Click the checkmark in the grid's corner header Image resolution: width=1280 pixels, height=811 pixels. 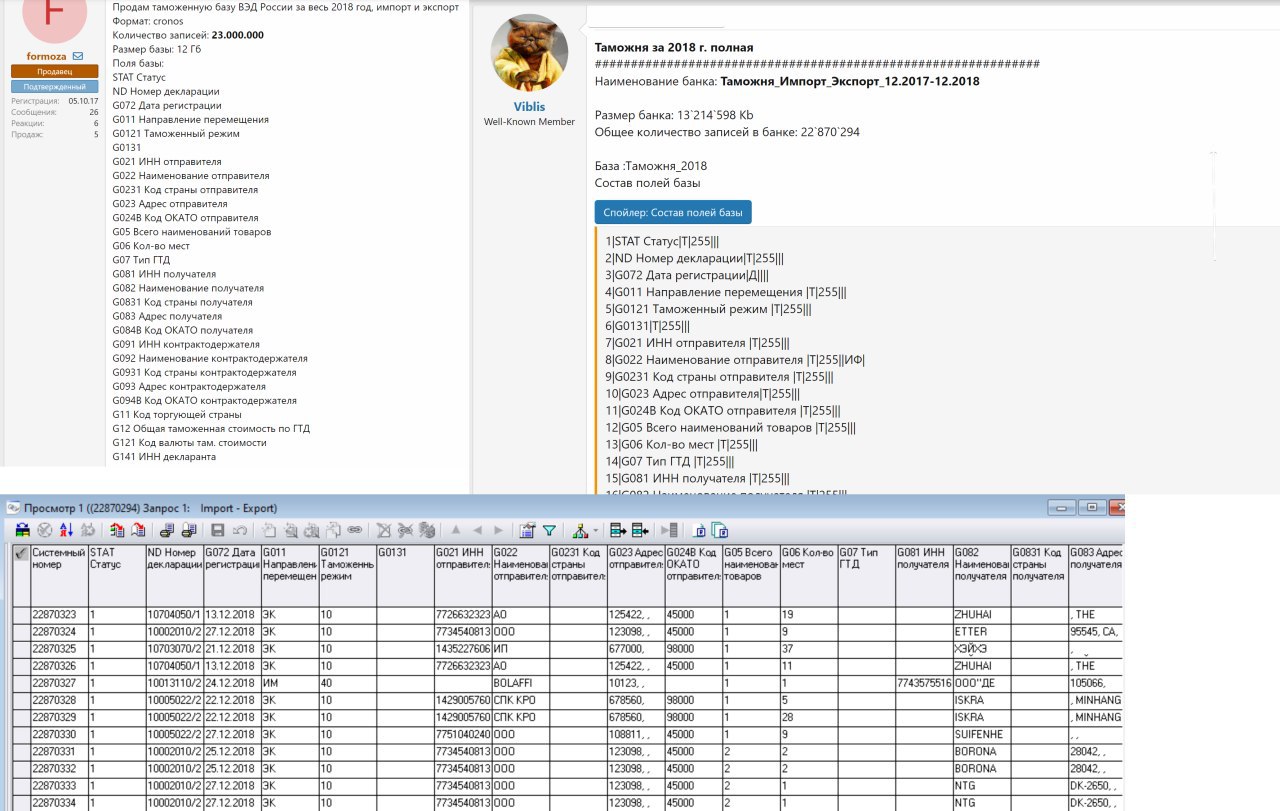[20, 552]
